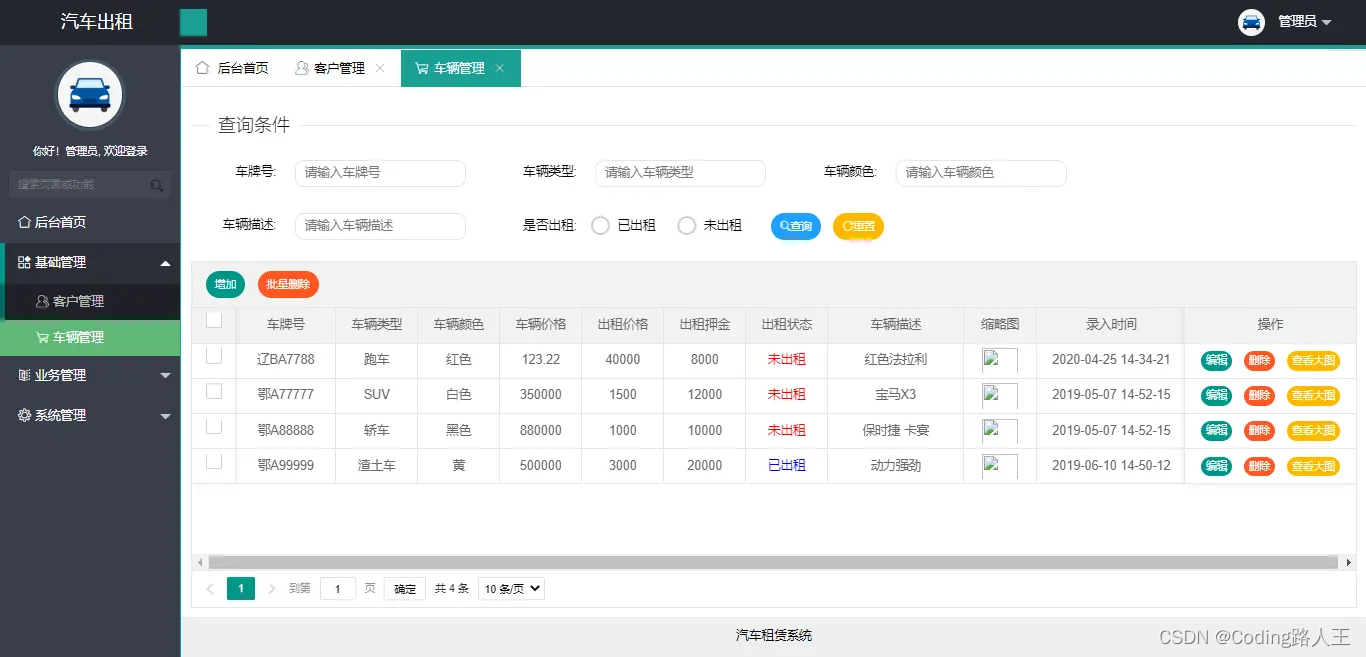The width and height of the screenshot is (1366, 657).
Task: Click 编辑 for vehicle 鄂A88888
Action: click(x=1216, y=430)
